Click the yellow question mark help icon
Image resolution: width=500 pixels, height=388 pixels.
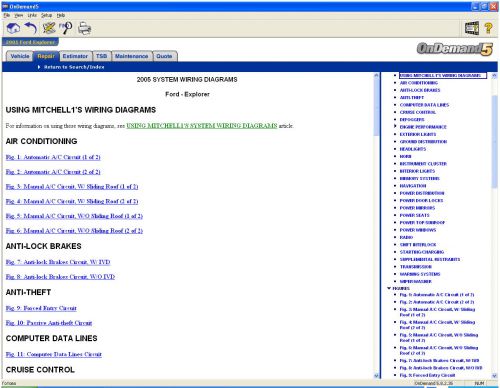(488, 28)
